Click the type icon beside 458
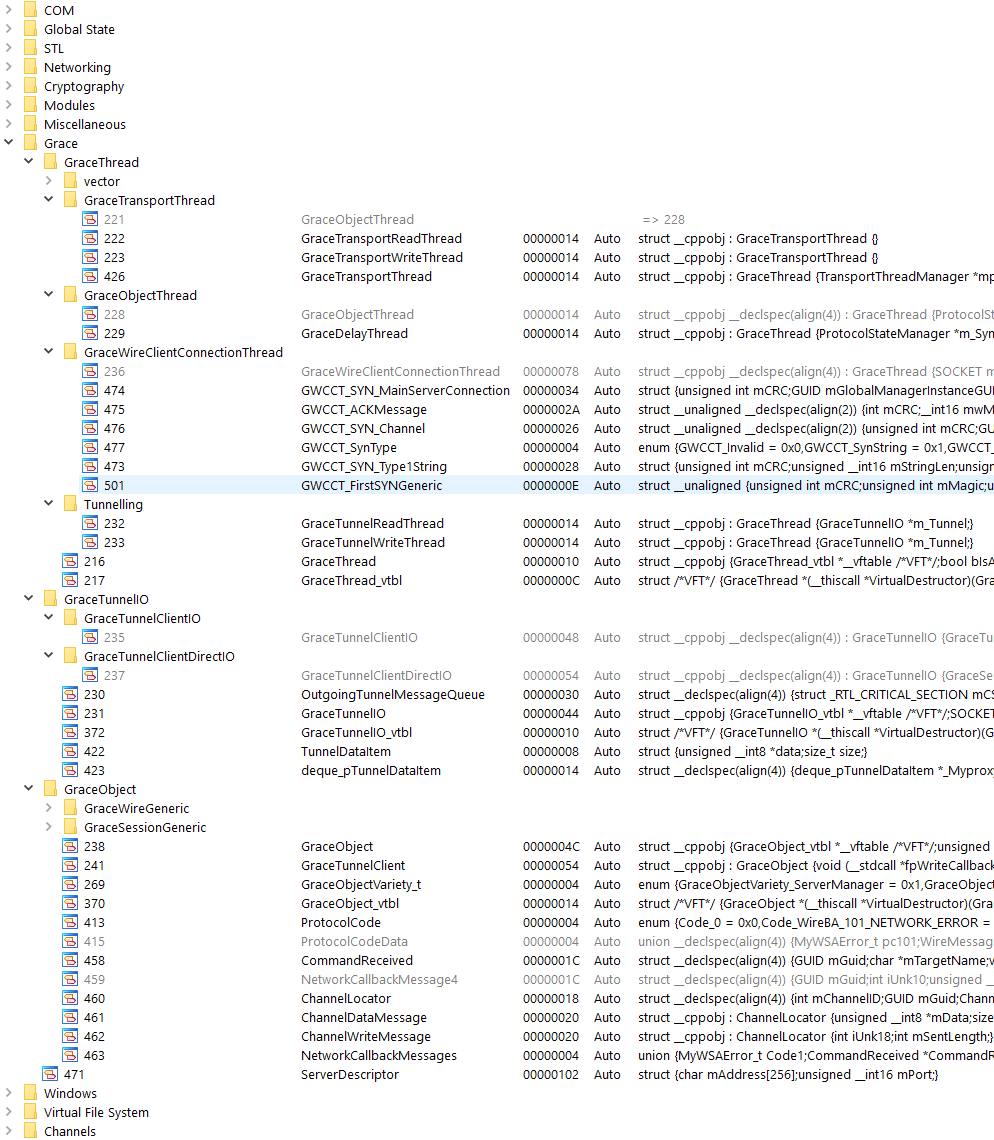Image resolution: width=994 pixels, height=1140 pixels. [70, 960]
